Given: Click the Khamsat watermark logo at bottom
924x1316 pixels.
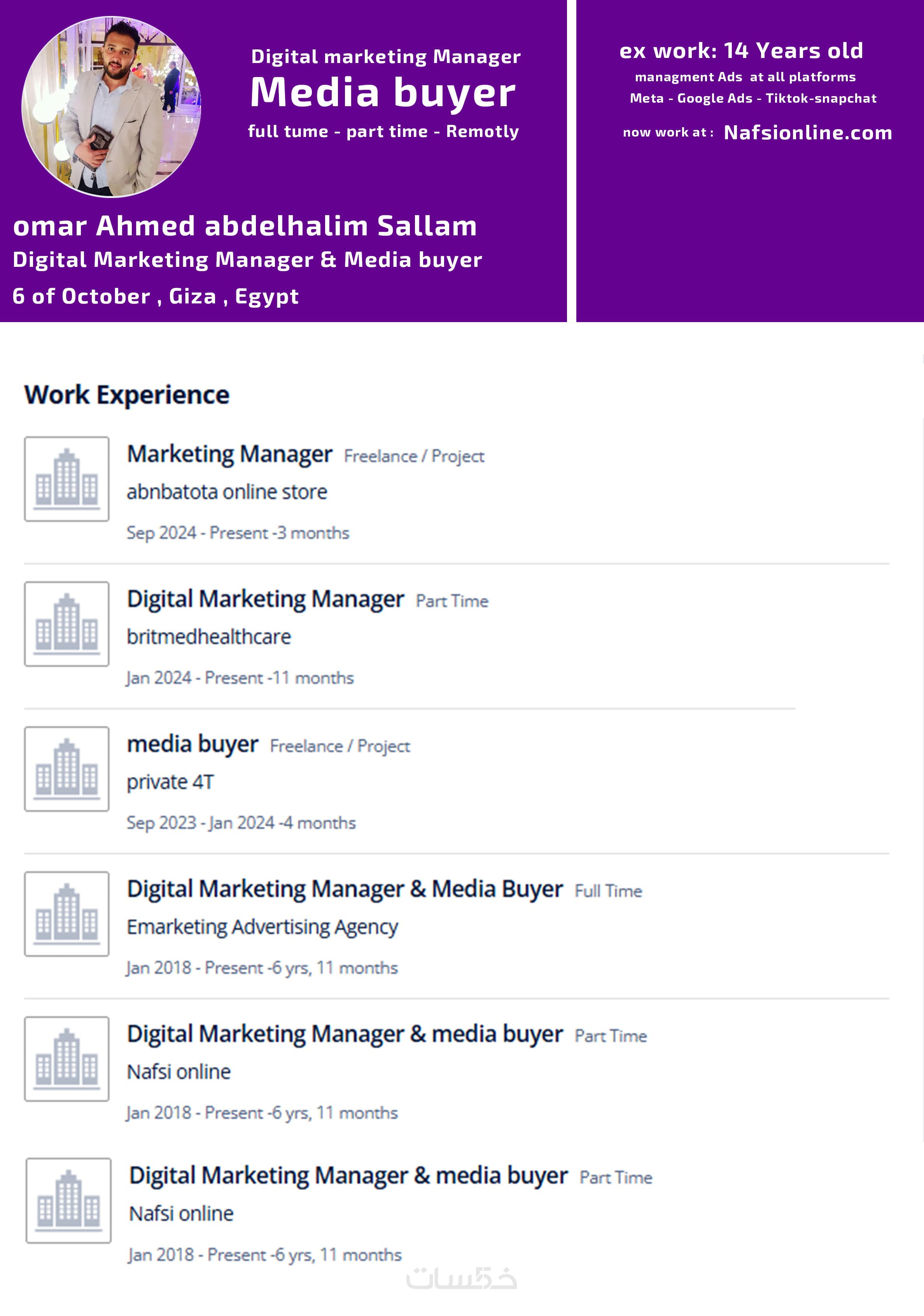Looking at the screenshot, I should 461,1279.
